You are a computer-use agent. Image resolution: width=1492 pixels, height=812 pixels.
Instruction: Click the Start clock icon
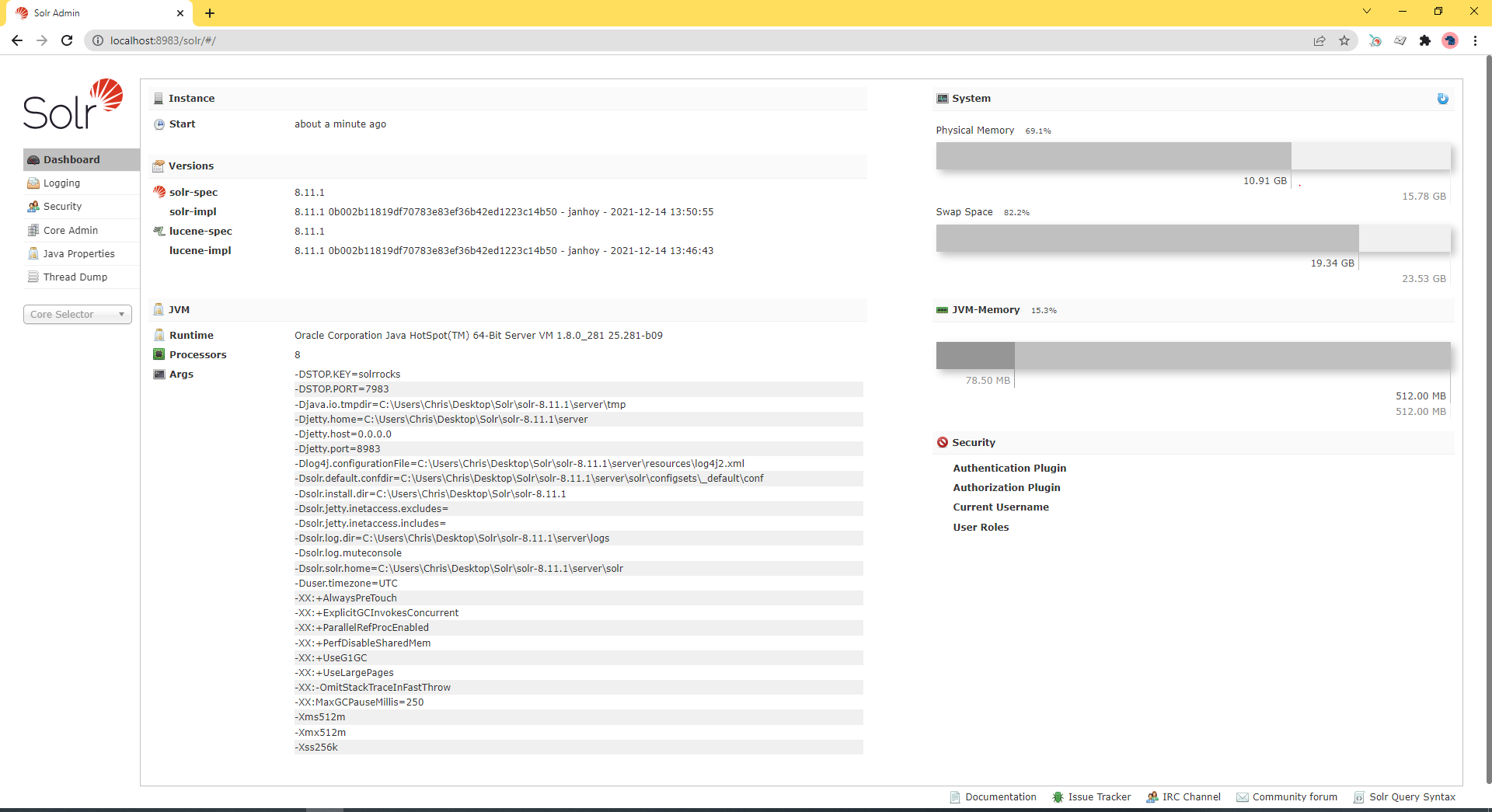159,124
